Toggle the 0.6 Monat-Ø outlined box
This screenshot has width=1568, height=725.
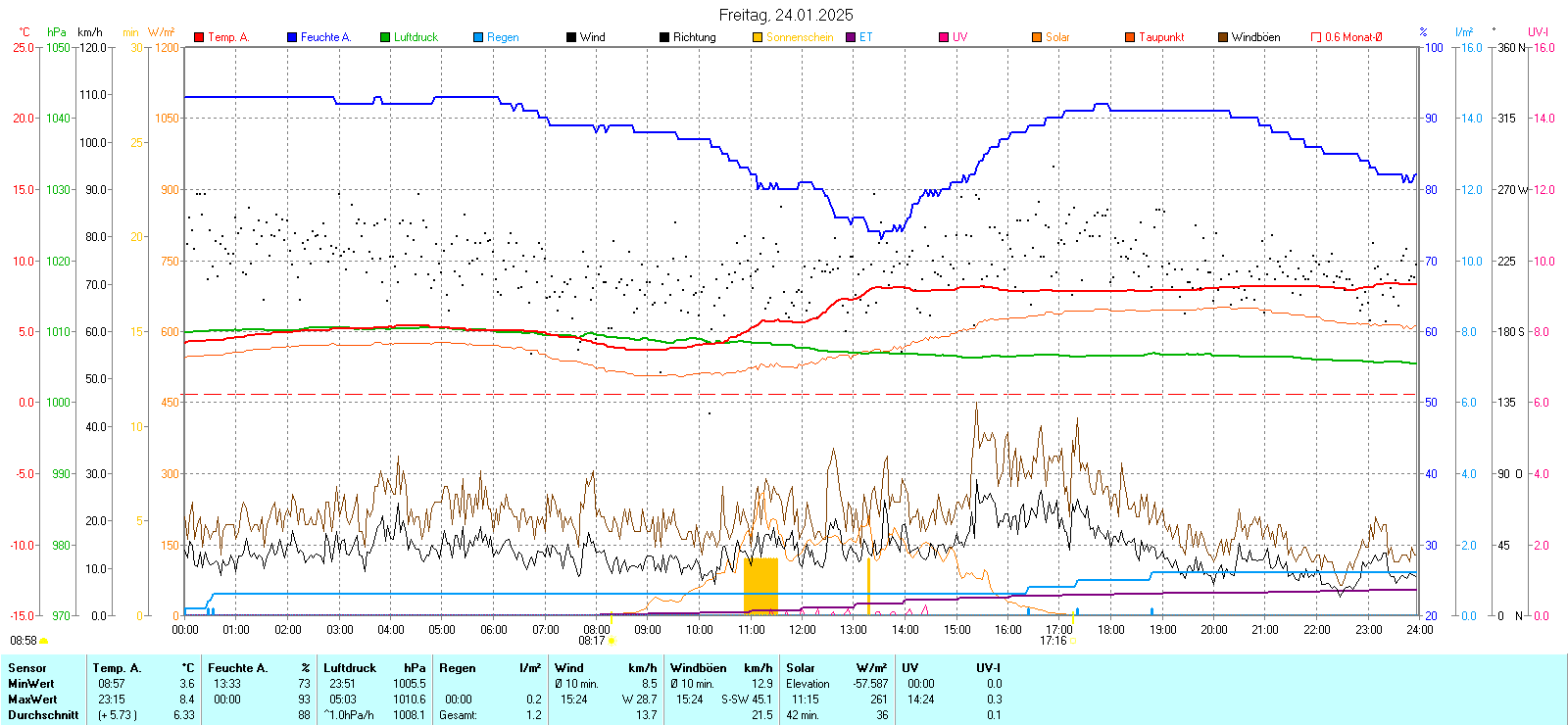point(1316,37)
